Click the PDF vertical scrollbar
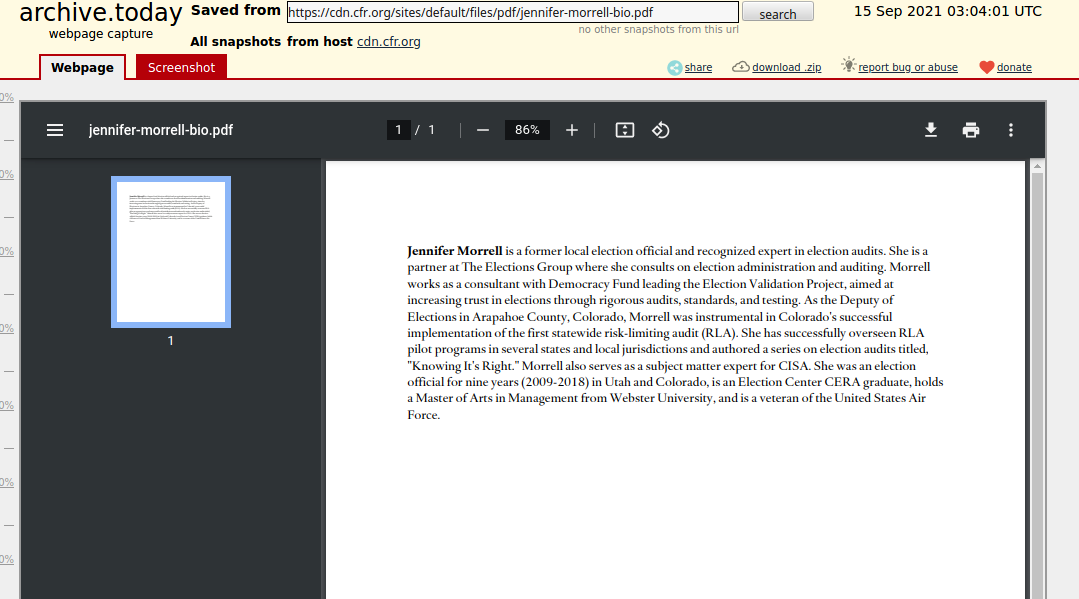The width and height of the screenshot is (1079, 599). (x=1037, y=386)
